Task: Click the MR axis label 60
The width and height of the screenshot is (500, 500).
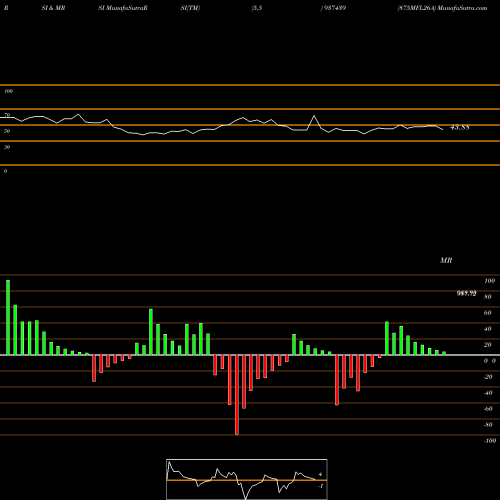Action: pos(488,313)
